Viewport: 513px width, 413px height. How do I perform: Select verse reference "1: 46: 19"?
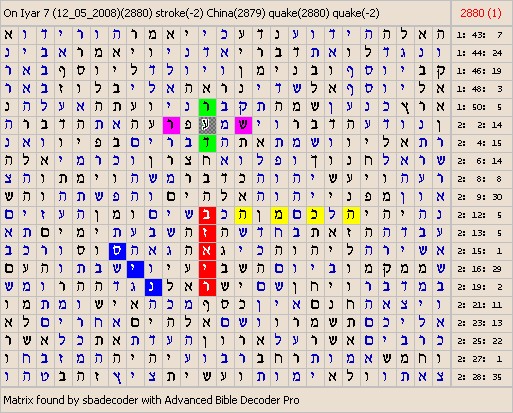[x=479, y=71]
